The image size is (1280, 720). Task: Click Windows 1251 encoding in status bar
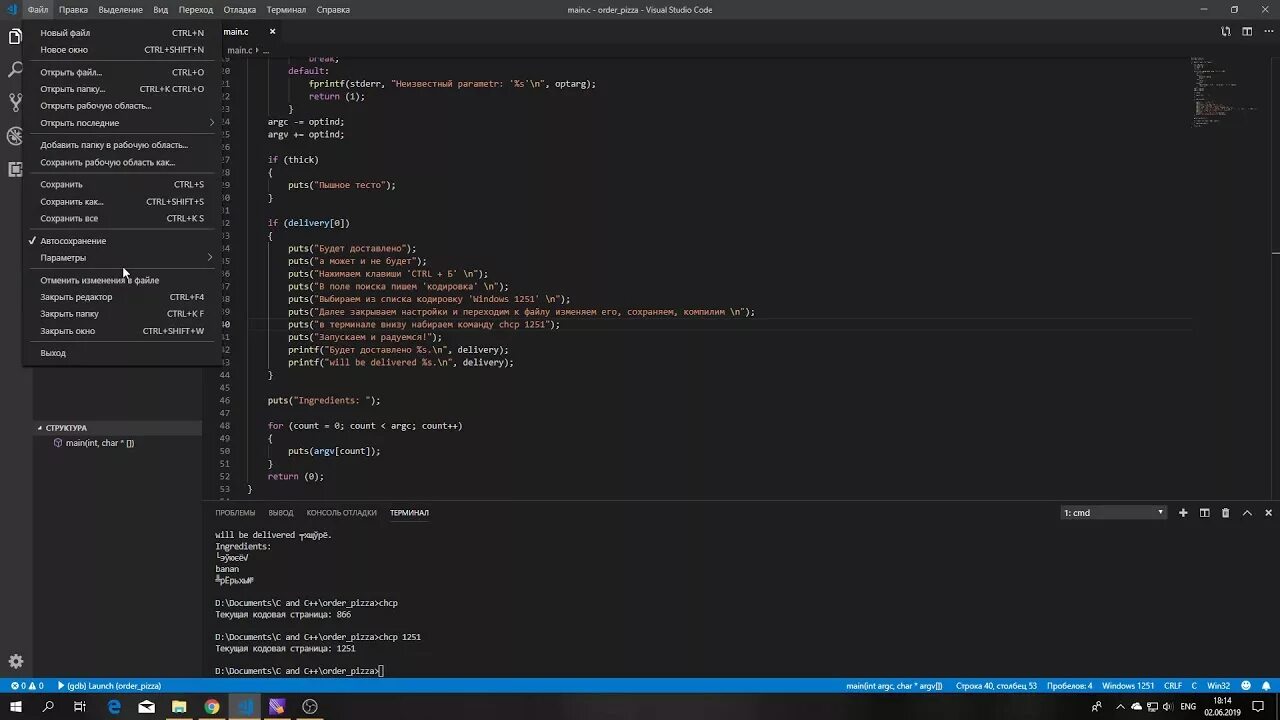1128,686
